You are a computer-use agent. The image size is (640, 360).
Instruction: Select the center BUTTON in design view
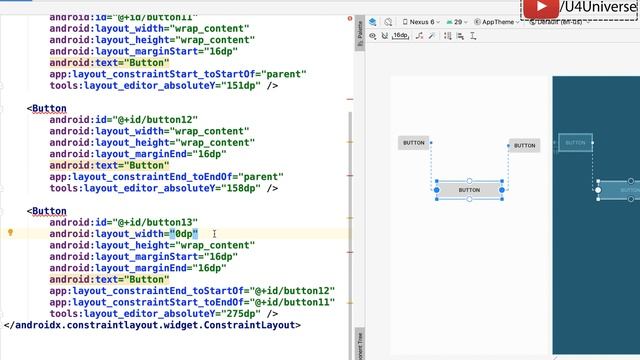[469, 190]
